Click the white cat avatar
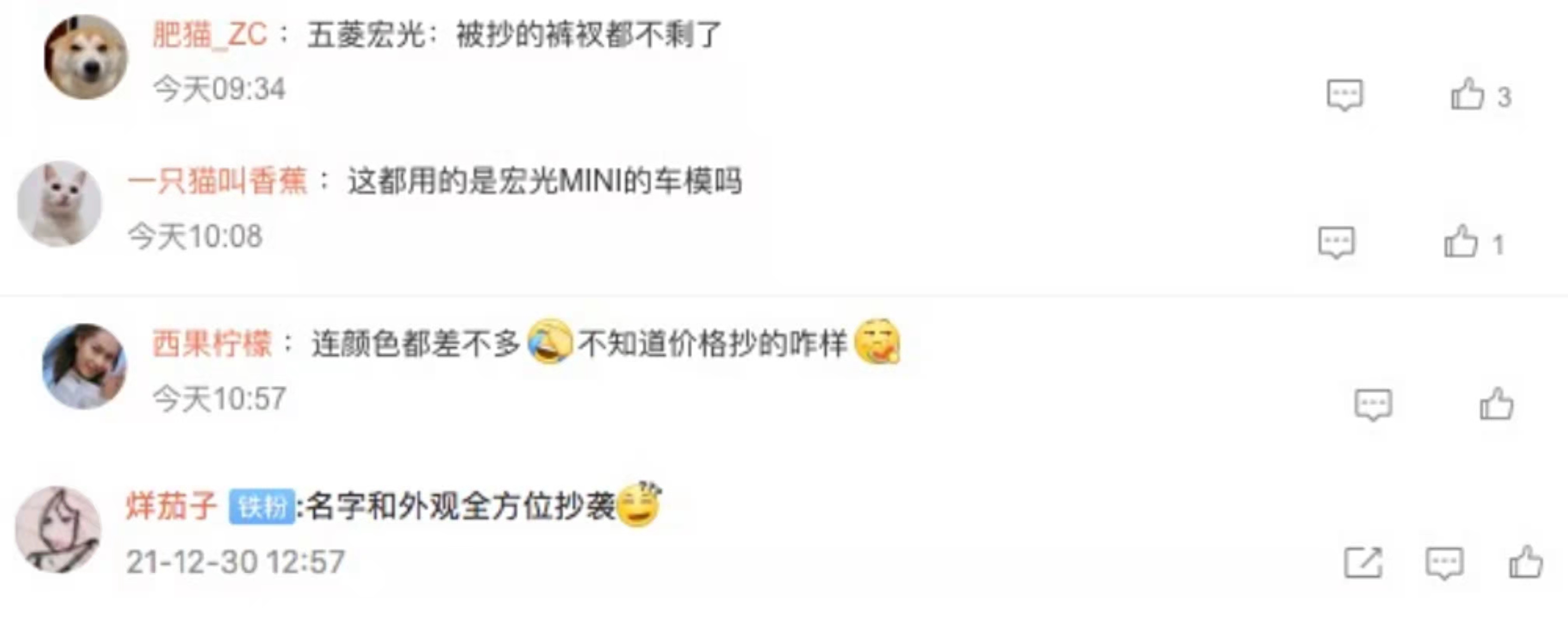This screenshot has width=1568, height=623. pos(59,204)
